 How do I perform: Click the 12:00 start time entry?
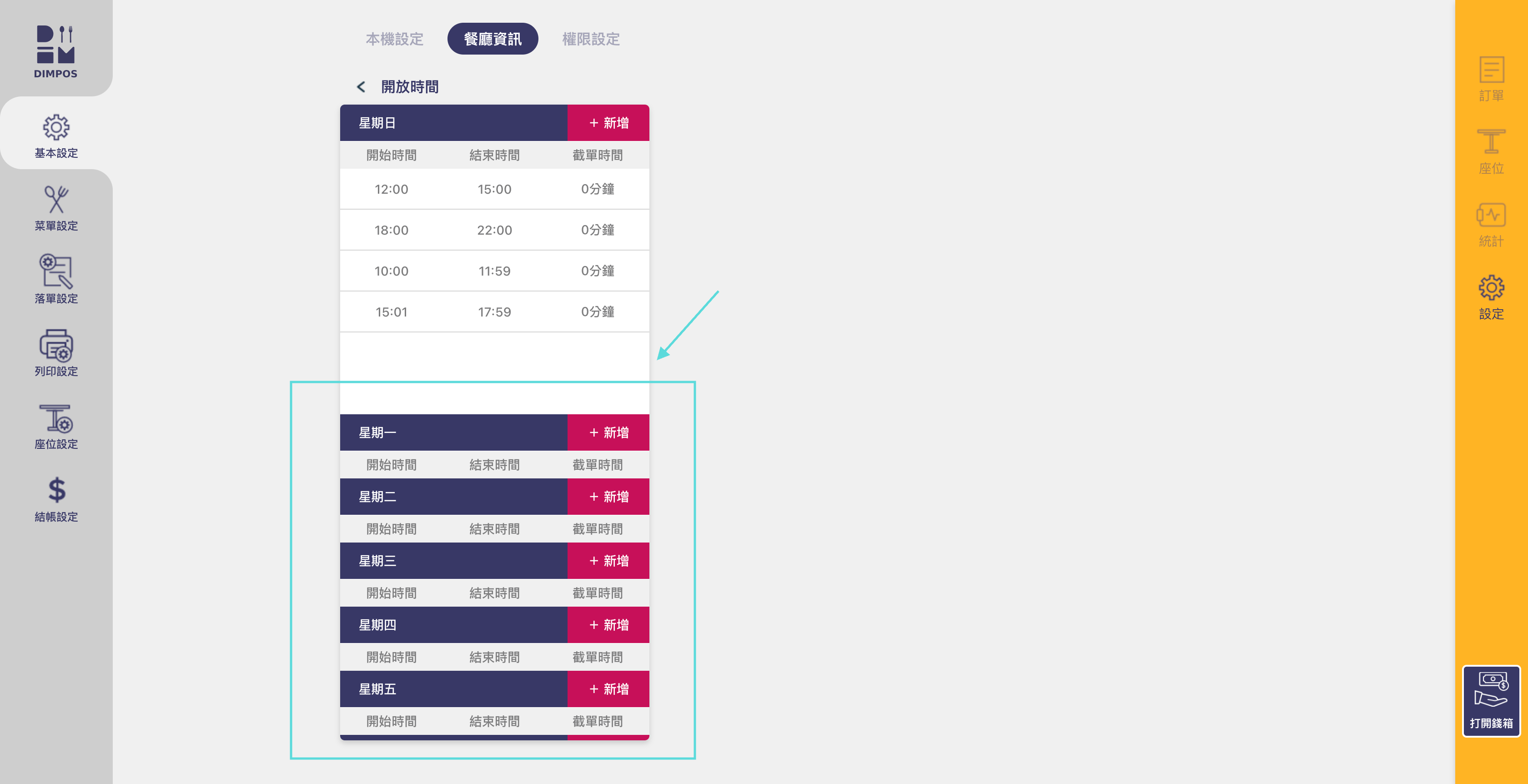tap(391, 189)
